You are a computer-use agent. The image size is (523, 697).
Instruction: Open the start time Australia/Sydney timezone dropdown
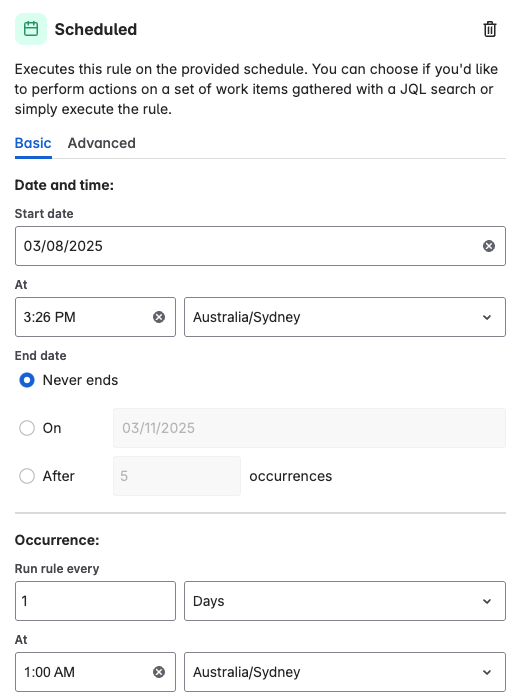pyautogui.click(x=345, y=317)
